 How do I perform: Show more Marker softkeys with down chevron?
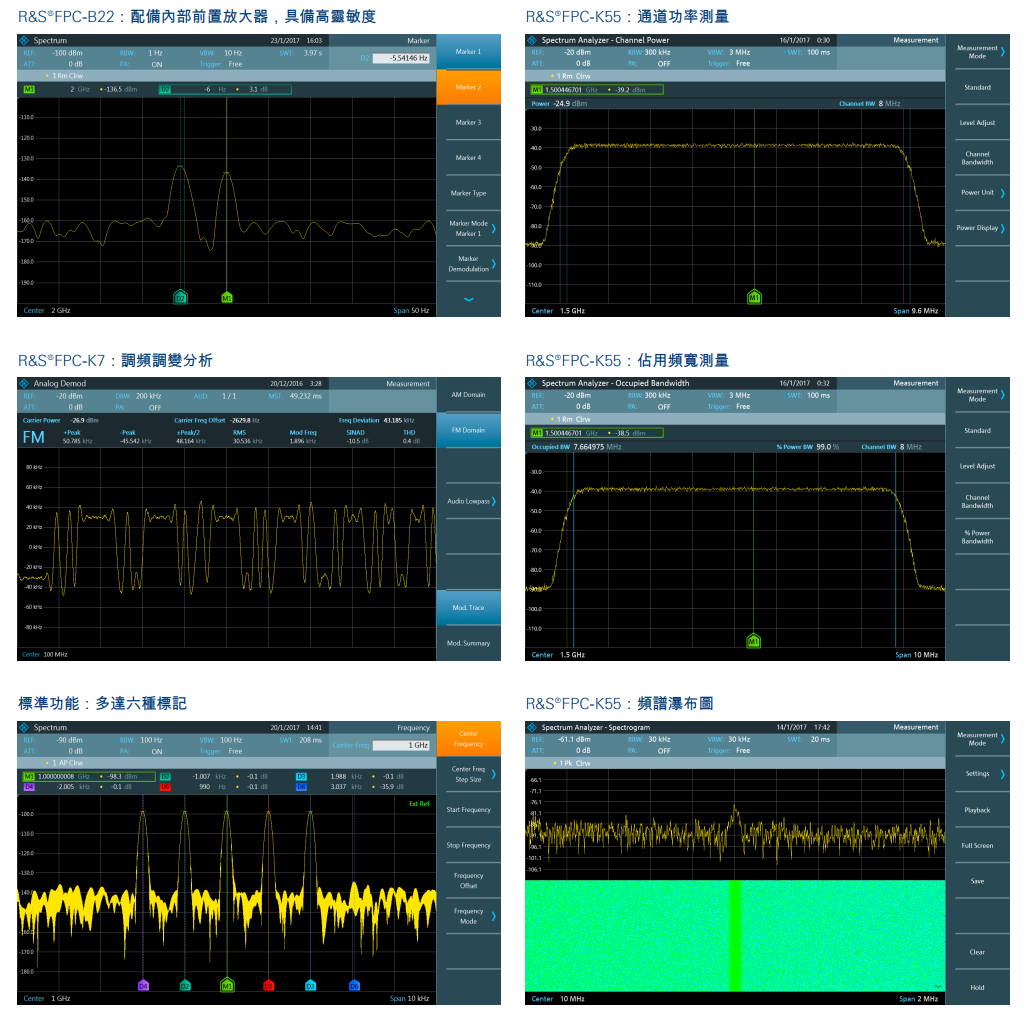point(468,299)
